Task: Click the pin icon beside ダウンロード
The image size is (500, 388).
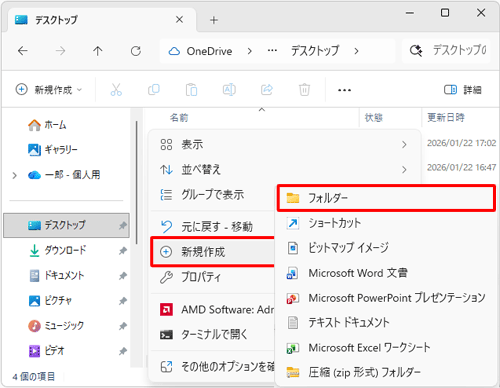Action: [x=123, y=251]
